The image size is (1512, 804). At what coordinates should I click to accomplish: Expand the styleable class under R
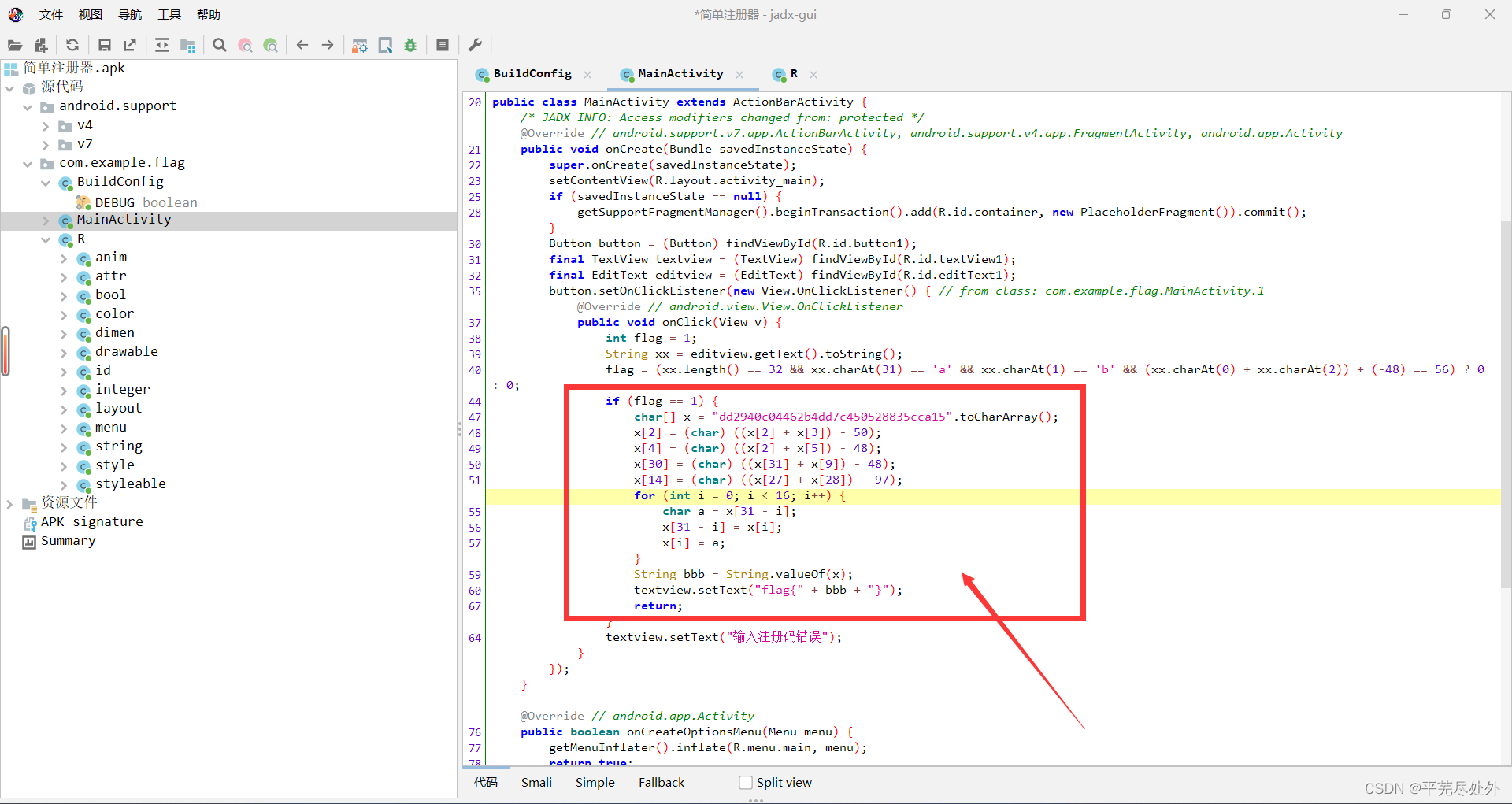coord(64,485)
